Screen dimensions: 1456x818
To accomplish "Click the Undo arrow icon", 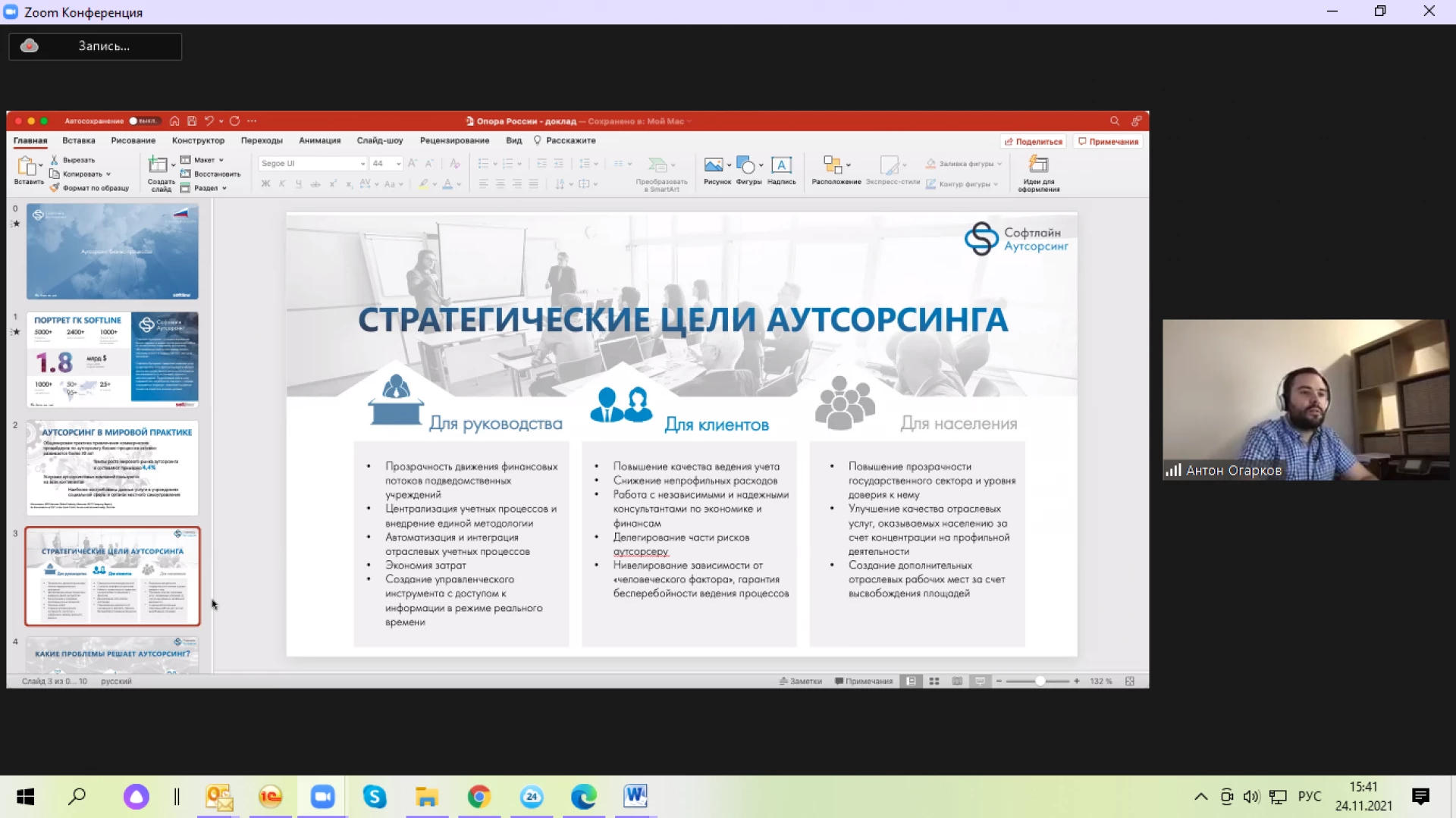I will coord(209,121).
